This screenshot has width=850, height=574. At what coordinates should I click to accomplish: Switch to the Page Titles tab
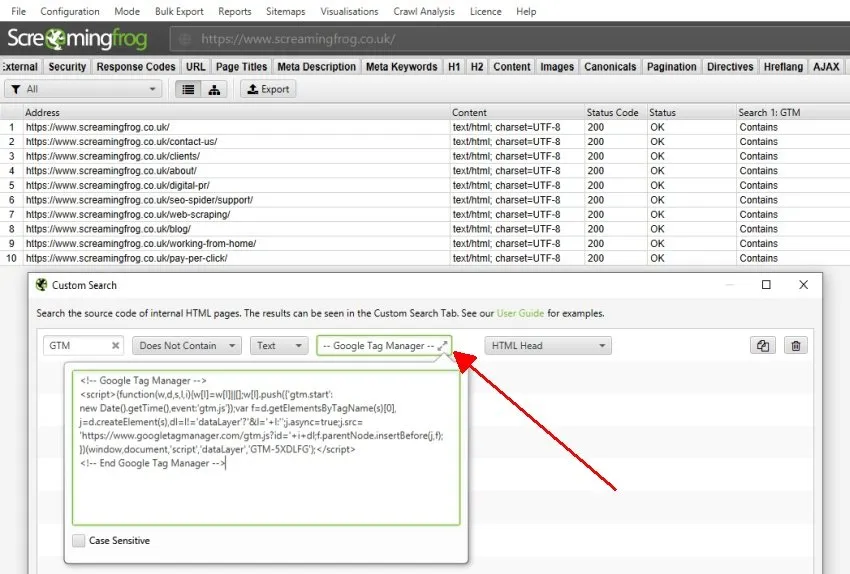(x=241, y=67)
